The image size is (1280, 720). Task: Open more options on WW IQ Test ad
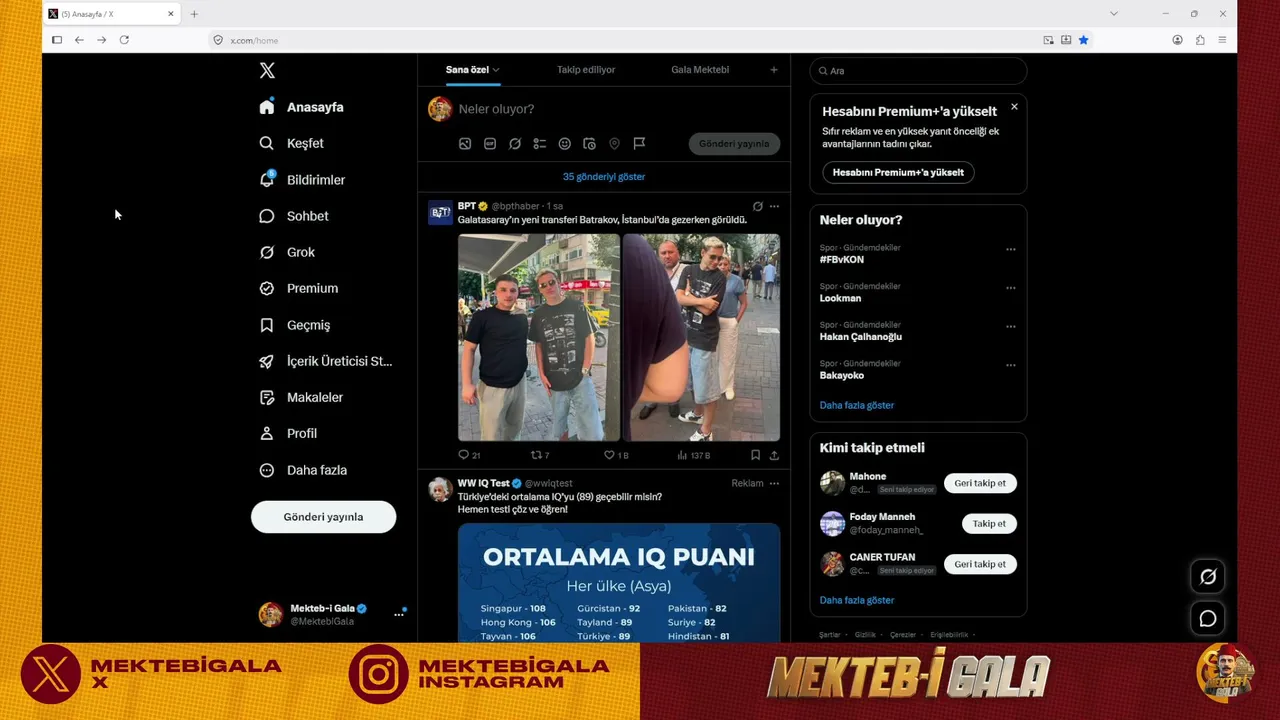(x=774, y=483)
